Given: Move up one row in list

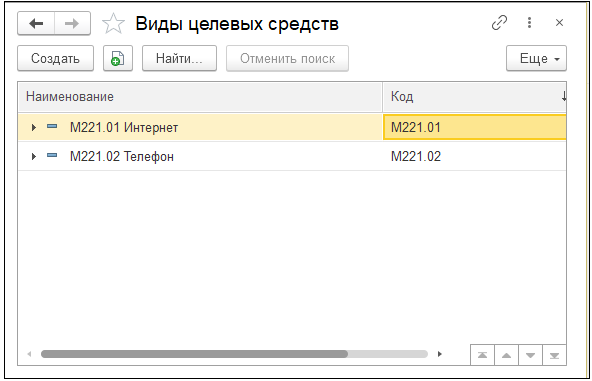Looking at the screenshot, I should pyautogui.click(x=506, y=355).
